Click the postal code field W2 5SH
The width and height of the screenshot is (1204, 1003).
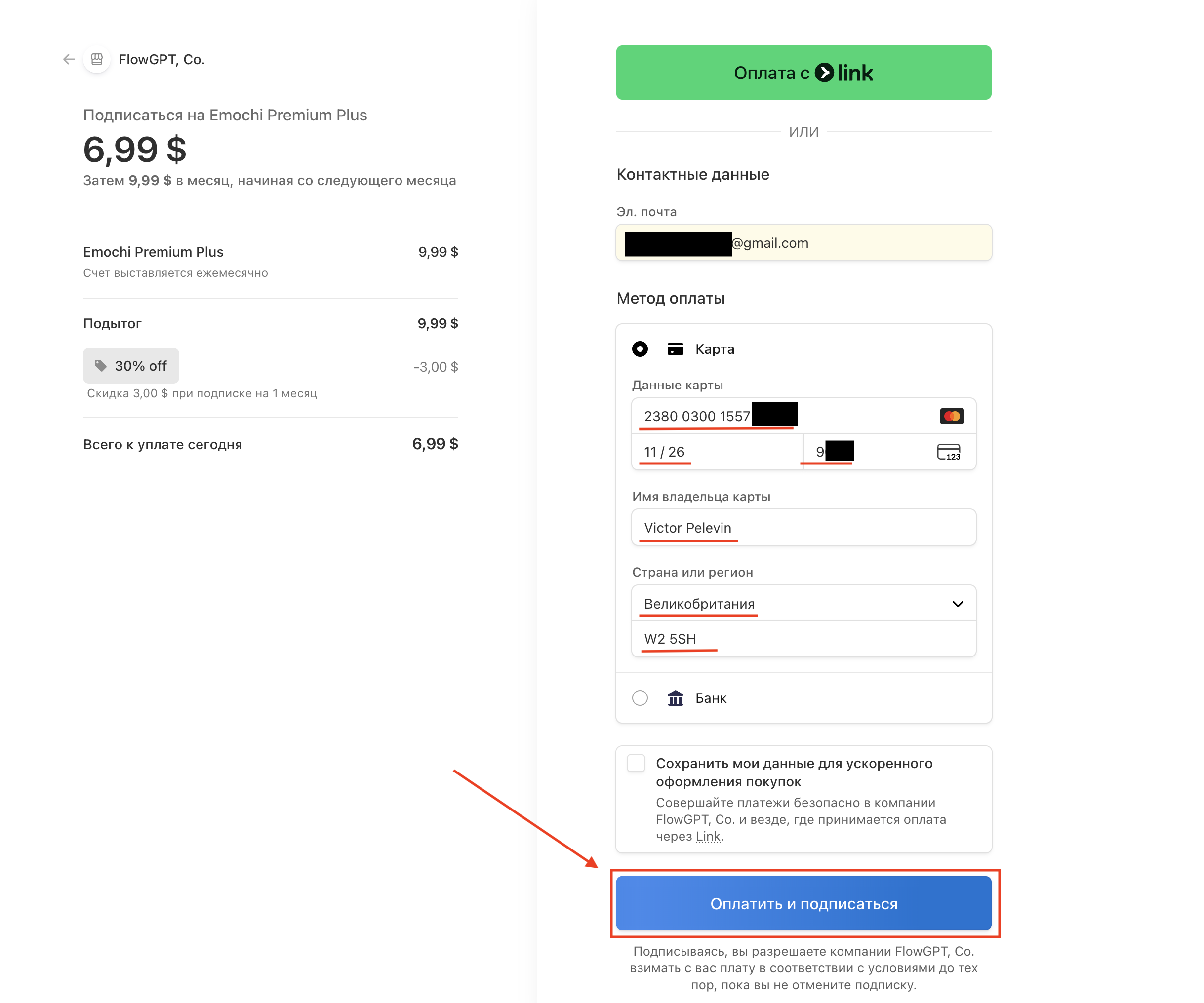click(x=803, y=639)
